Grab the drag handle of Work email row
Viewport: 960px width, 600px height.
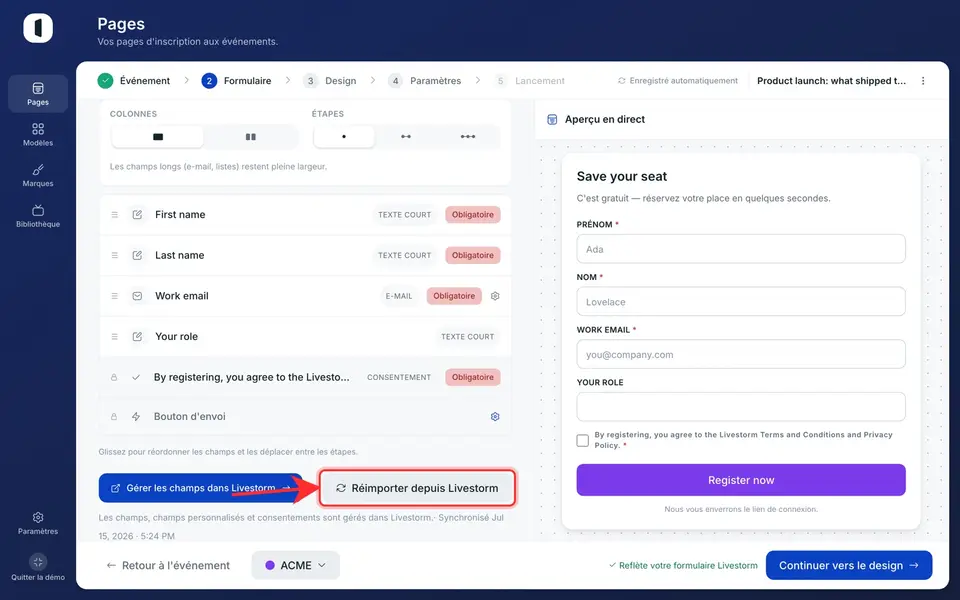tap(114, 296)
